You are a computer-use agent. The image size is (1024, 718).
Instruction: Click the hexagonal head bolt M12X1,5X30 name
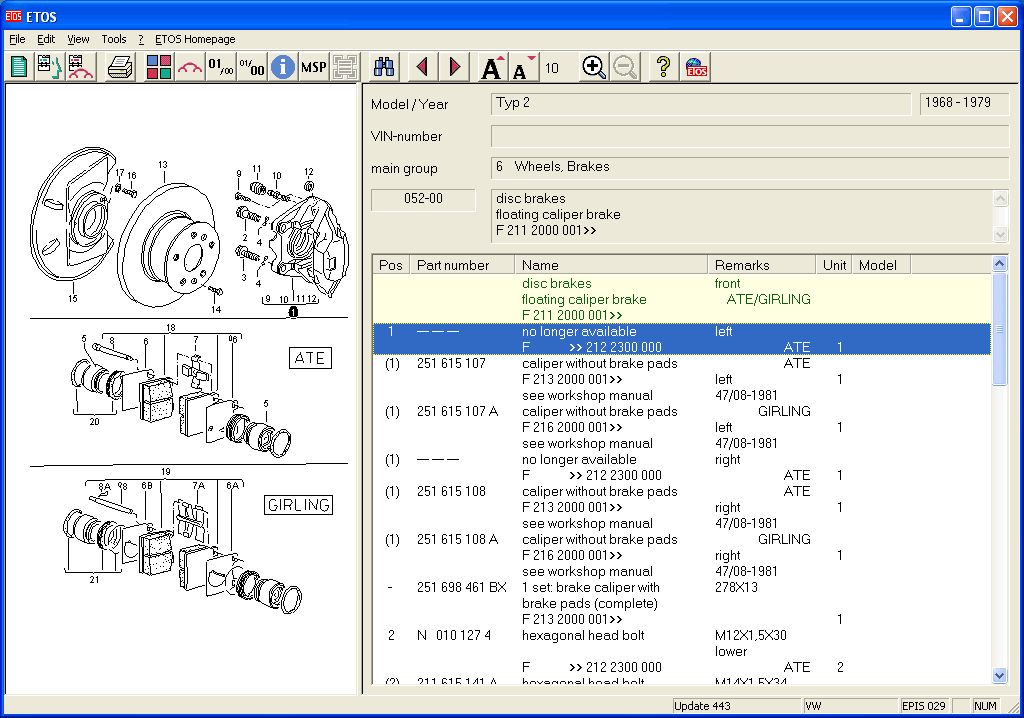(583, 635)
